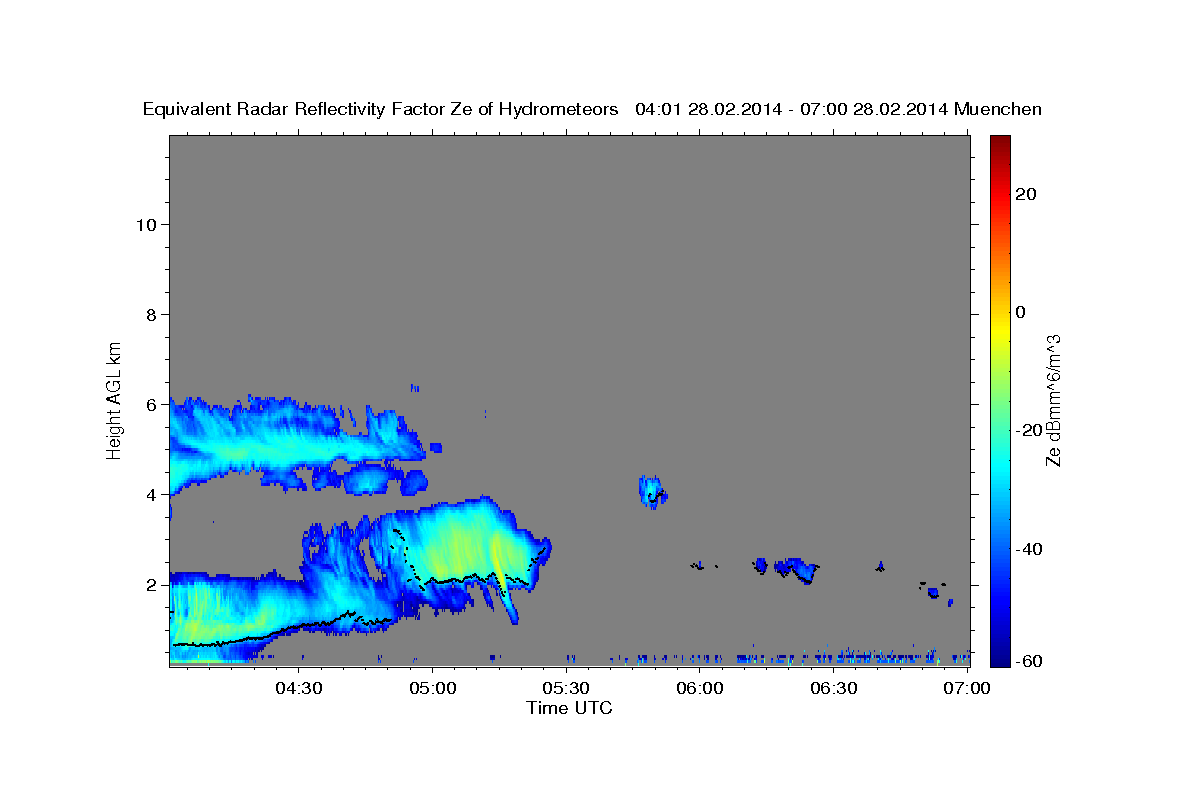Viewport: 1200px width, 800px height.
Task: Click the 'Ze dBmm^6/m^3' colorbar label
Action: pyautogui.click(x=1053, y=399)
